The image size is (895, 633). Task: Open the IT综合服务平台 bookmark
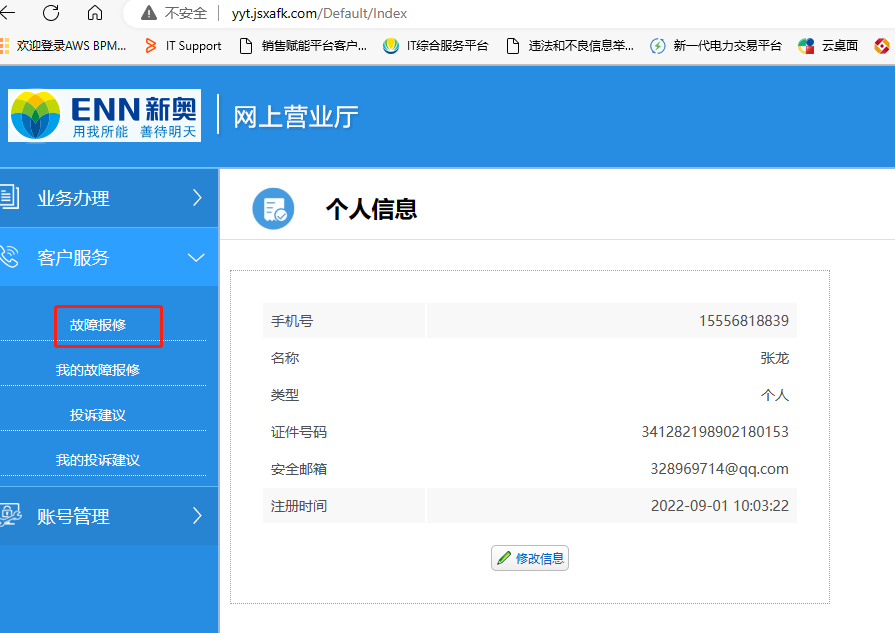click(436, 46)
